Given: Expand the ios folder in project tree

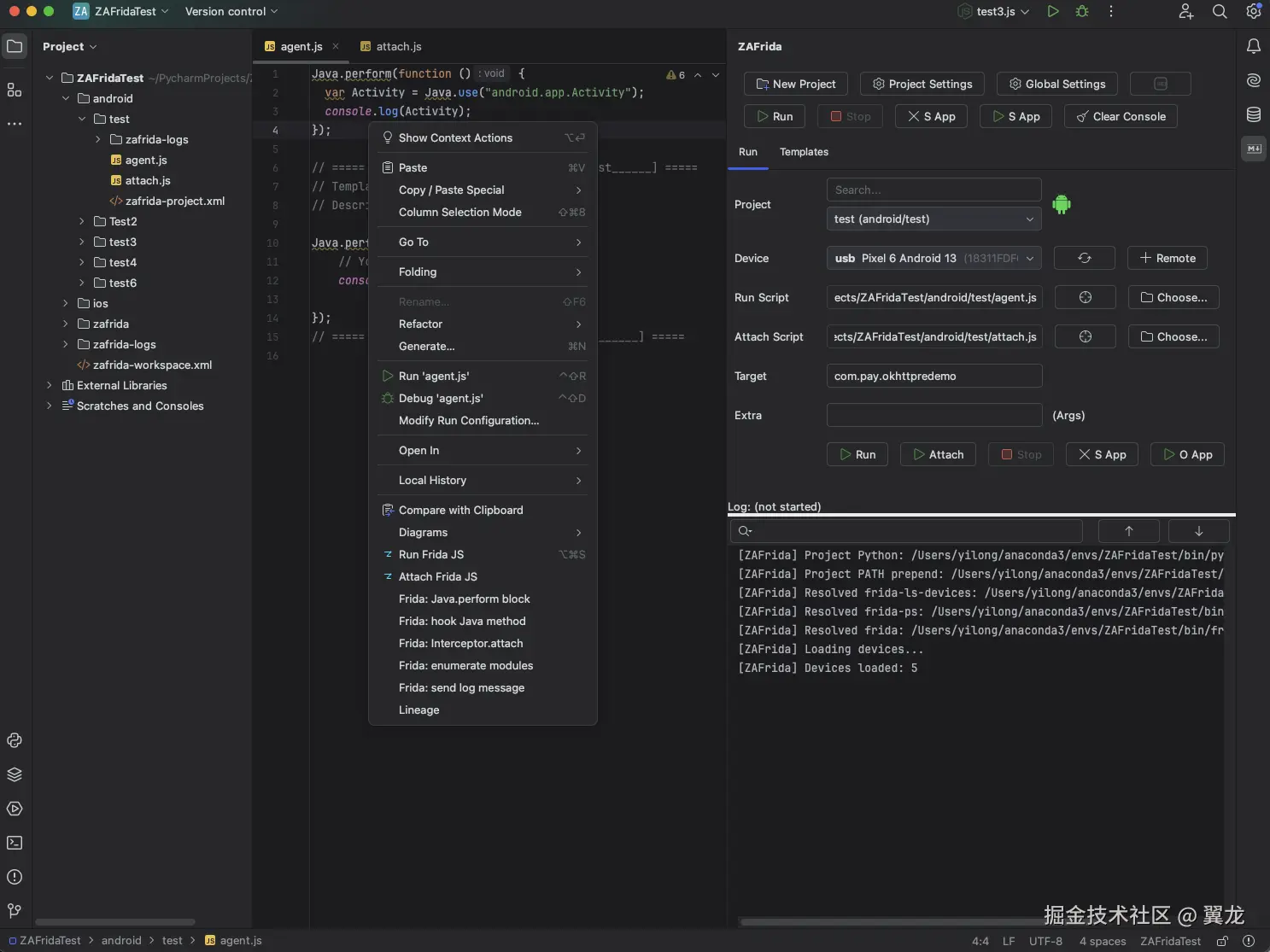Looking at the screenshot, I should click(65, 303).
